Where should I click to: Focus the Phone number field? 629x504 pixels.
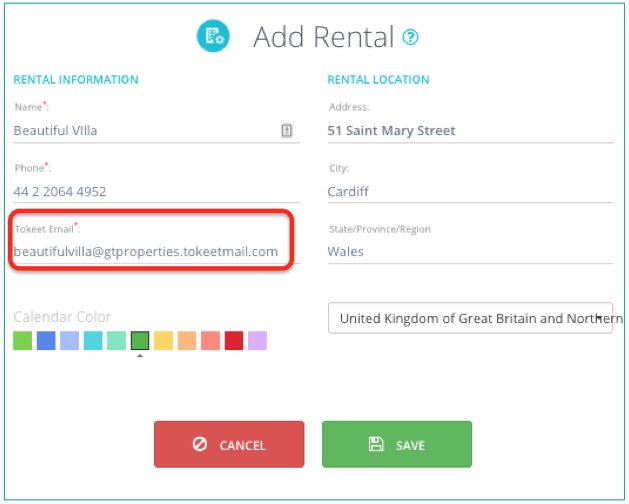click(x=156, y=191)
